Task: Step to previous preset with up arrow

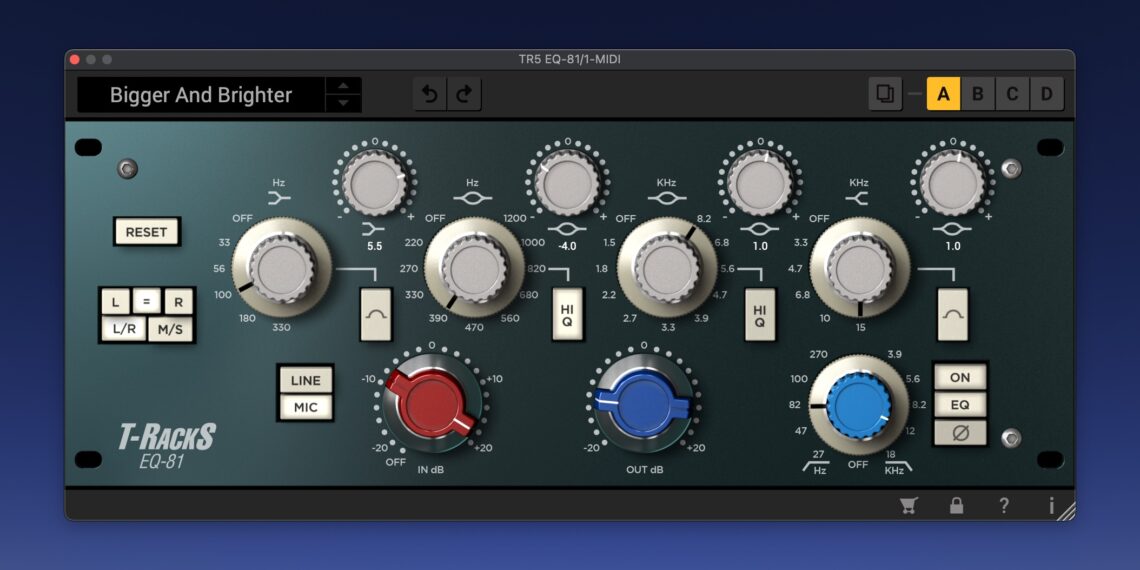Action: click(x=344, y=87)
